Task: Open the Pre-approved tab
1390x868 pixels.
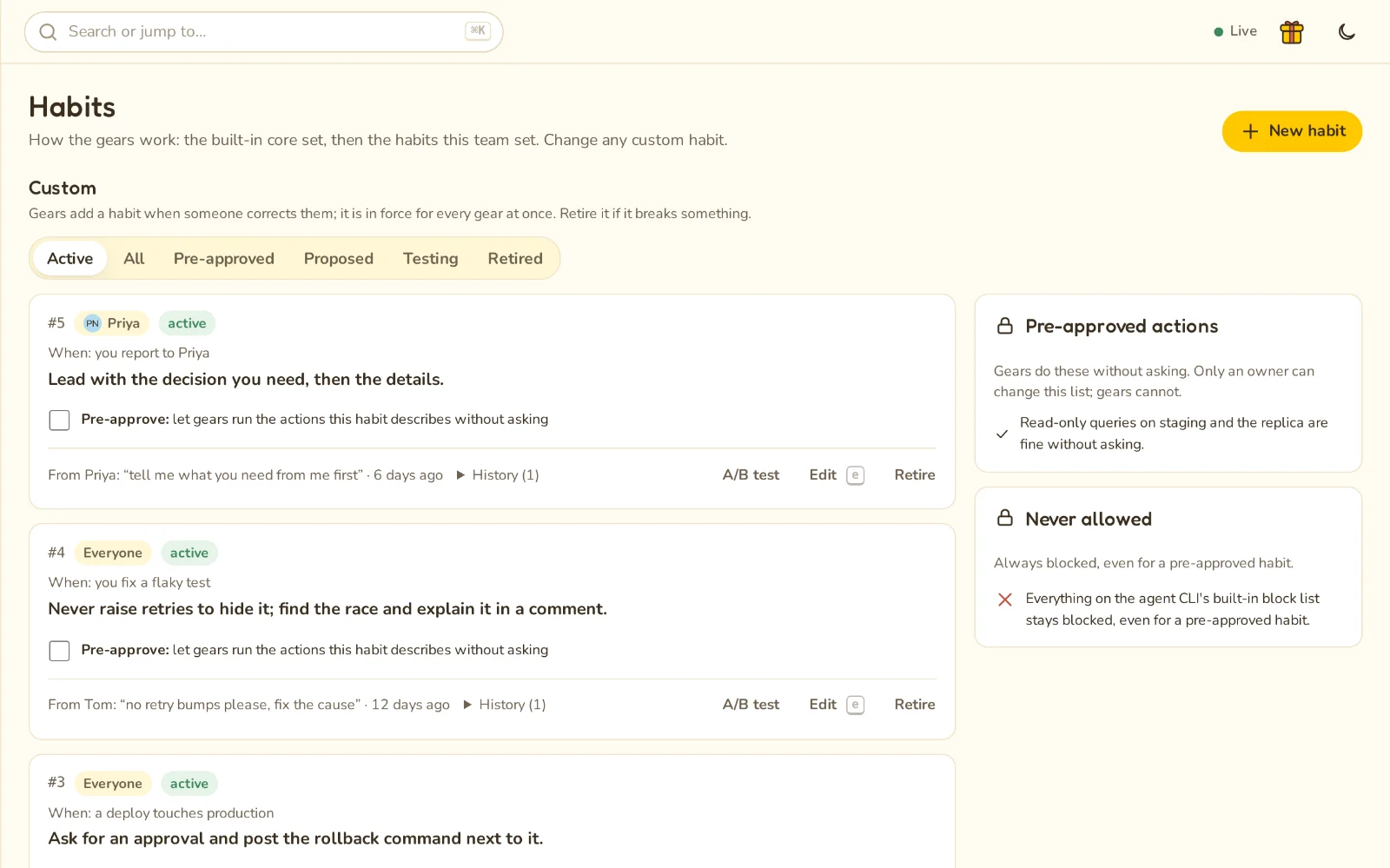Action: pos(224,259)
